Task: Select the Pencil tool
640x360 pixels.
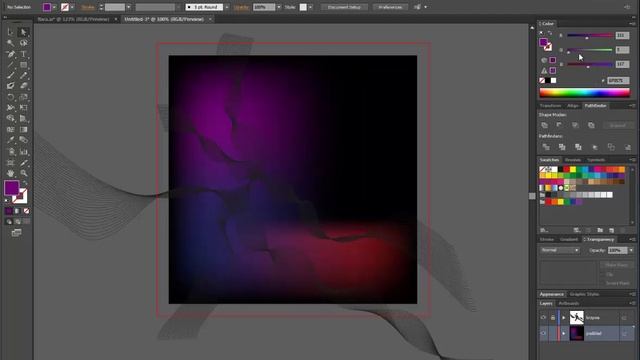Action: pyautogui.click(x=23, y=75)
